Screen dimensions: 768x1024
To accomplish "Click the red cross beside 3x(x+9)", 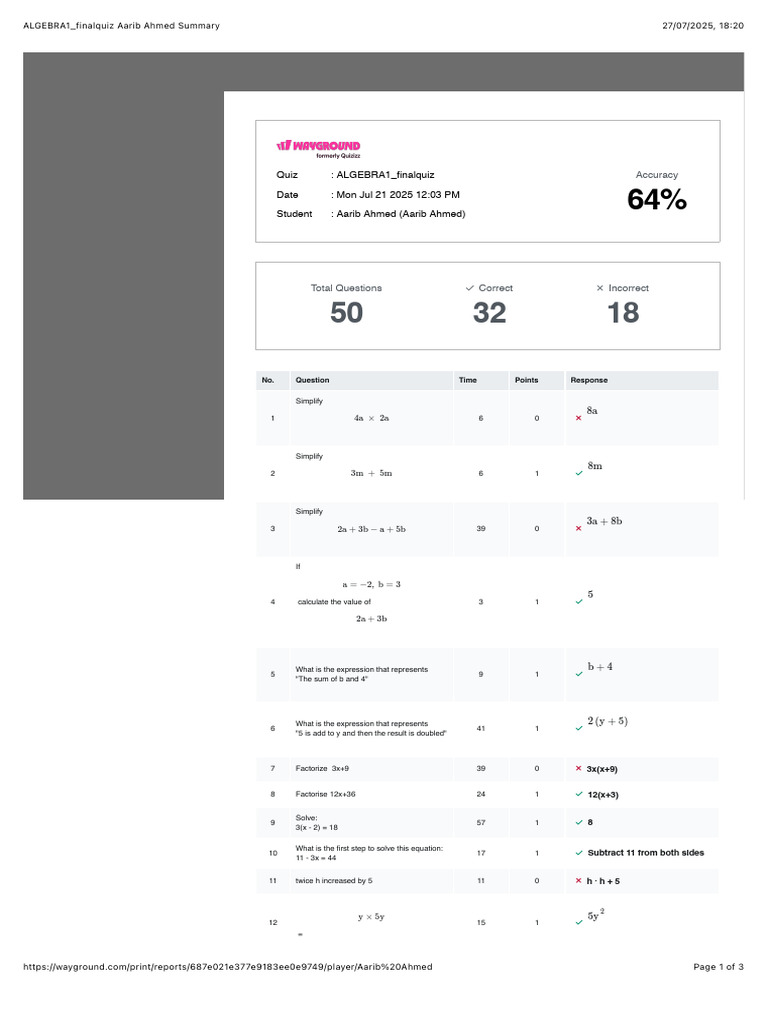I will (578, 769).
